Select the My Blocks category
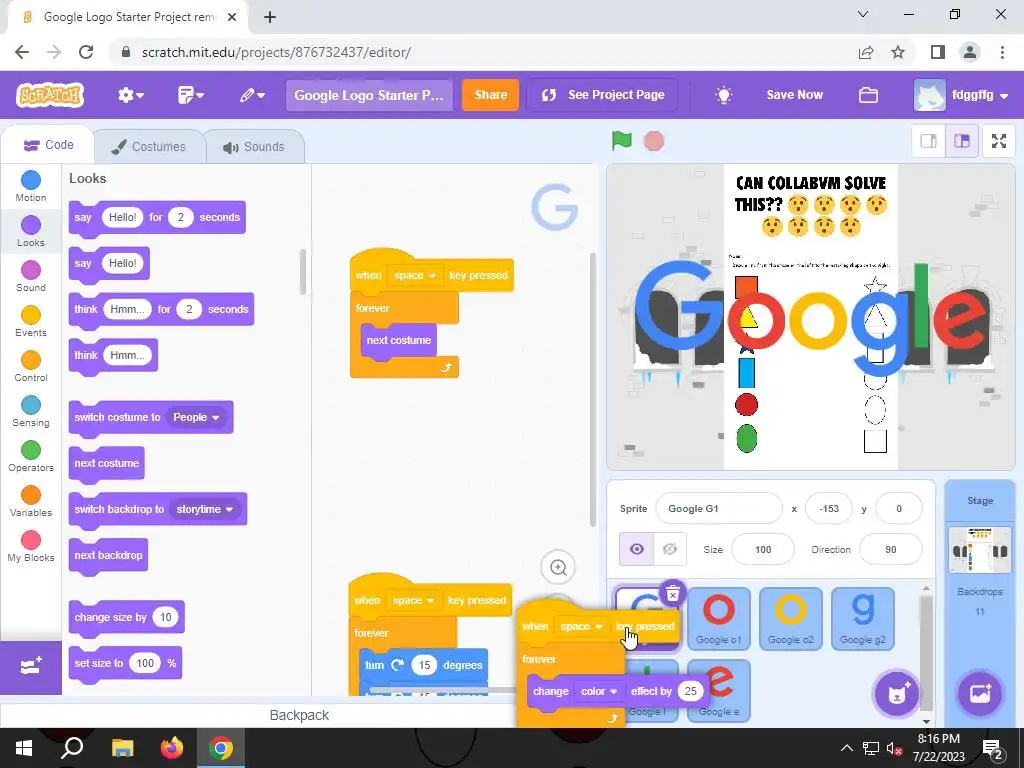Viewport: 1024px width, 768px height. [x=31, y=547]
